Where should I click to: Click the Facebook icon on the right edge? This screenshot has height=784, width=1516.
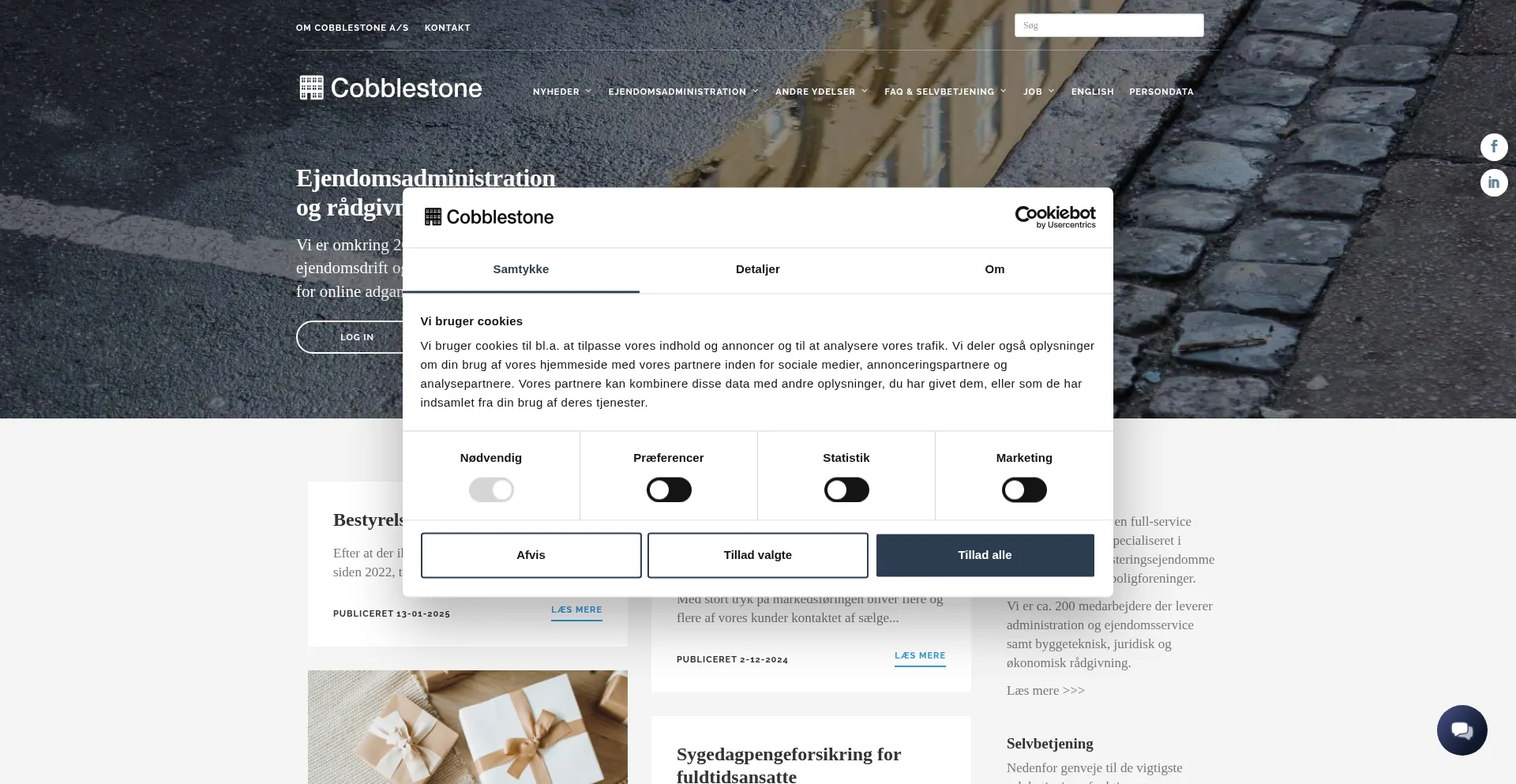(1493, 147)
